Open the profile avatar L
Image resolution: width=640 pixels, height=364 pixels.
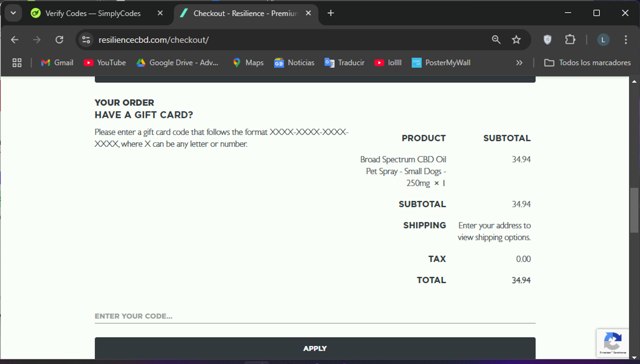pyautogui.click(x=603, y=40)
